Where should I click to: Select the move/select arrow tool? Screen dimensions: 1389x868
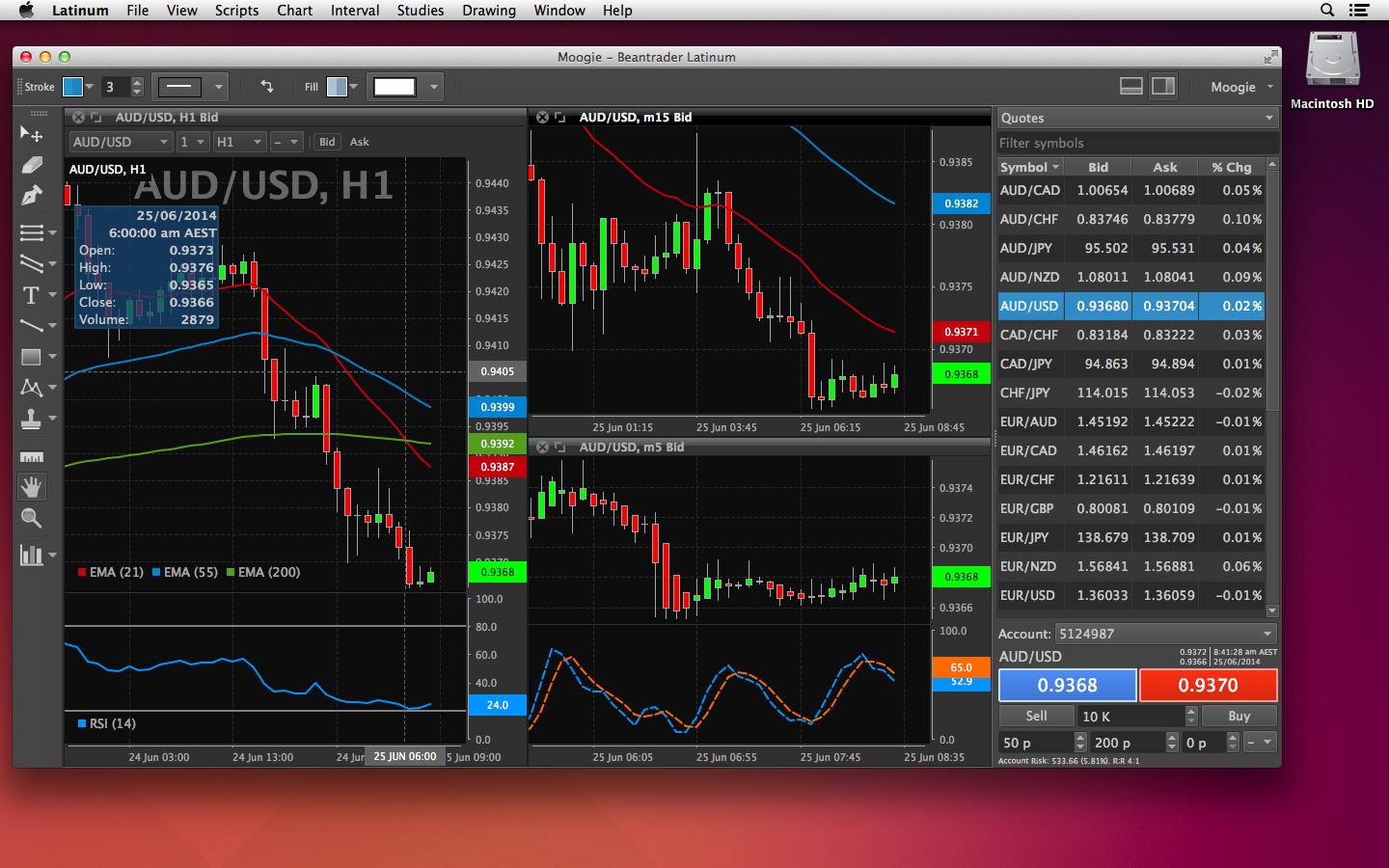click(31, 133)
